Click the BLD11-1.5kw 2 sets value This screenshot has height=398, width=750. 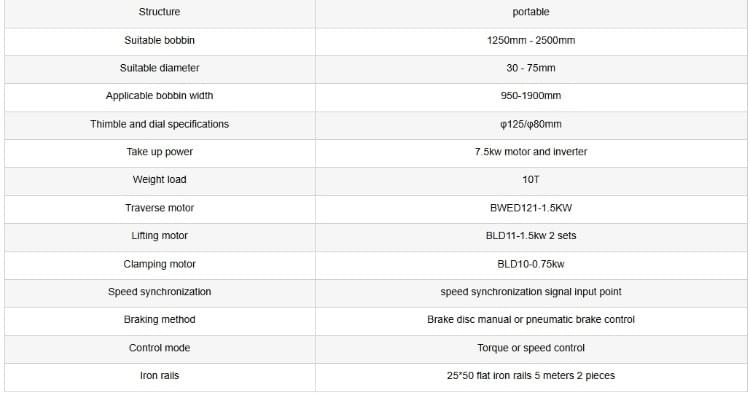(531, 235)
